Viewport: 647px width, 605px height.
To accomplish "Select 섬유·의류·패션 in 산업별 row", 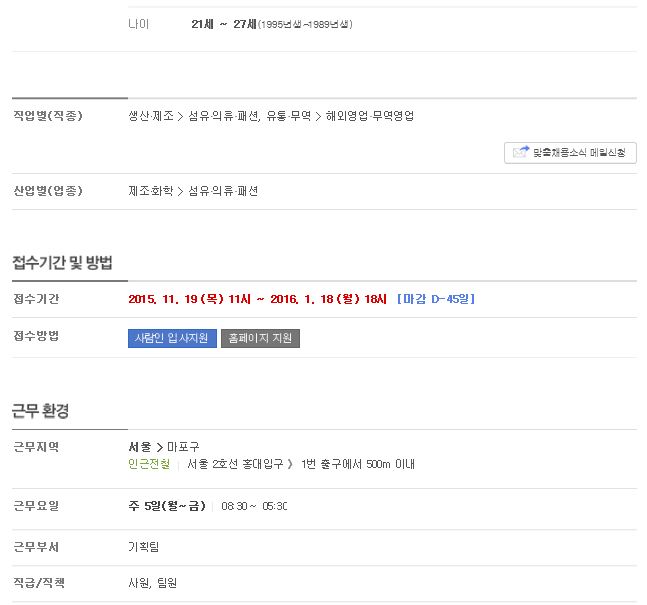I will coord(223,191).
